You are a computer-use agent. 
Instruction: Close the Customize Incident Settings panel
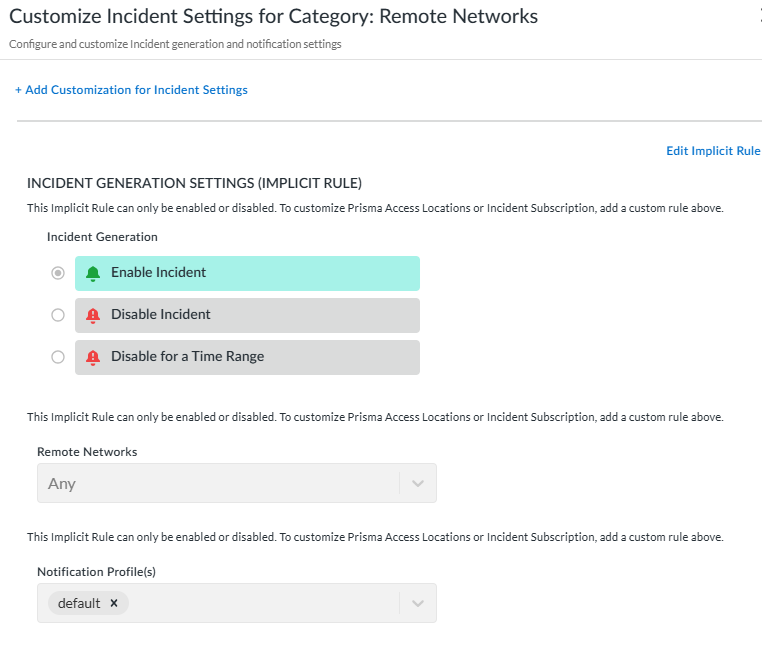coord(759,16)
